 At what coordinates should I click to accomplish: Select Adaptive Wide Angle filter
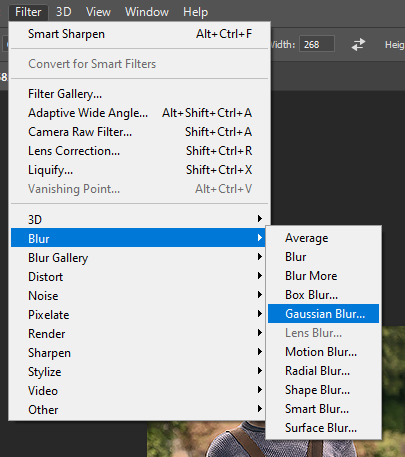(x=139, y=113)
